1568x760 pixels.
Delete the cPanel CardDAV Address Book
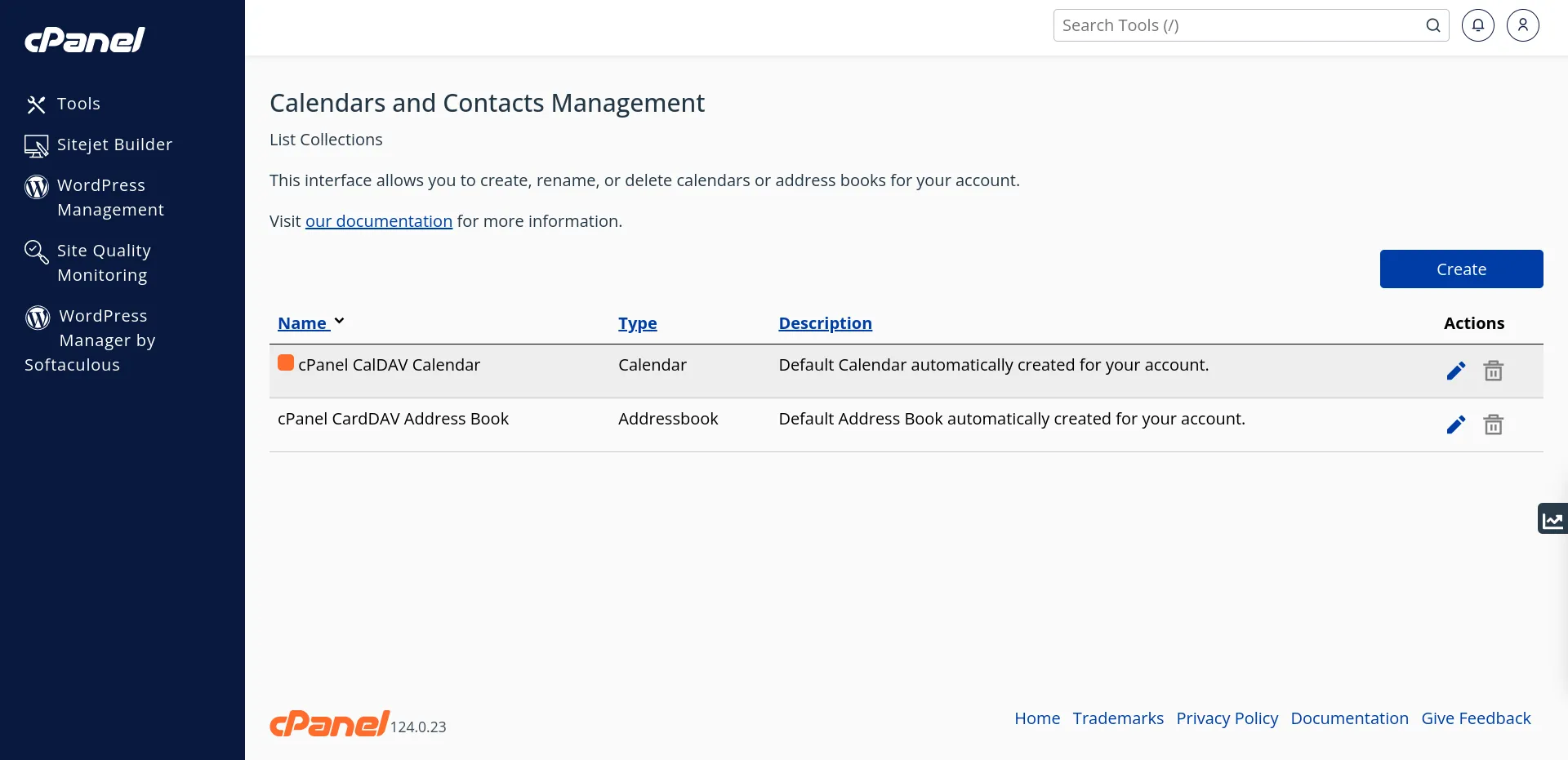pos(1493,425)
